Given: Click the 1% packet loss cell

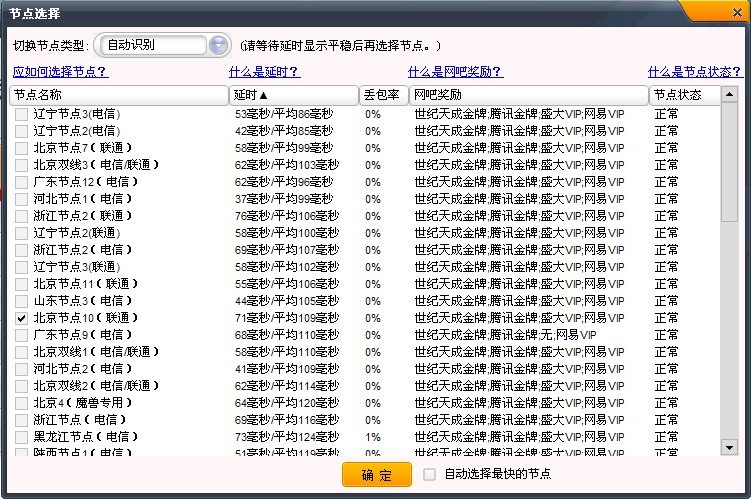Looking at the screenshot, I should tap(373, 437).
